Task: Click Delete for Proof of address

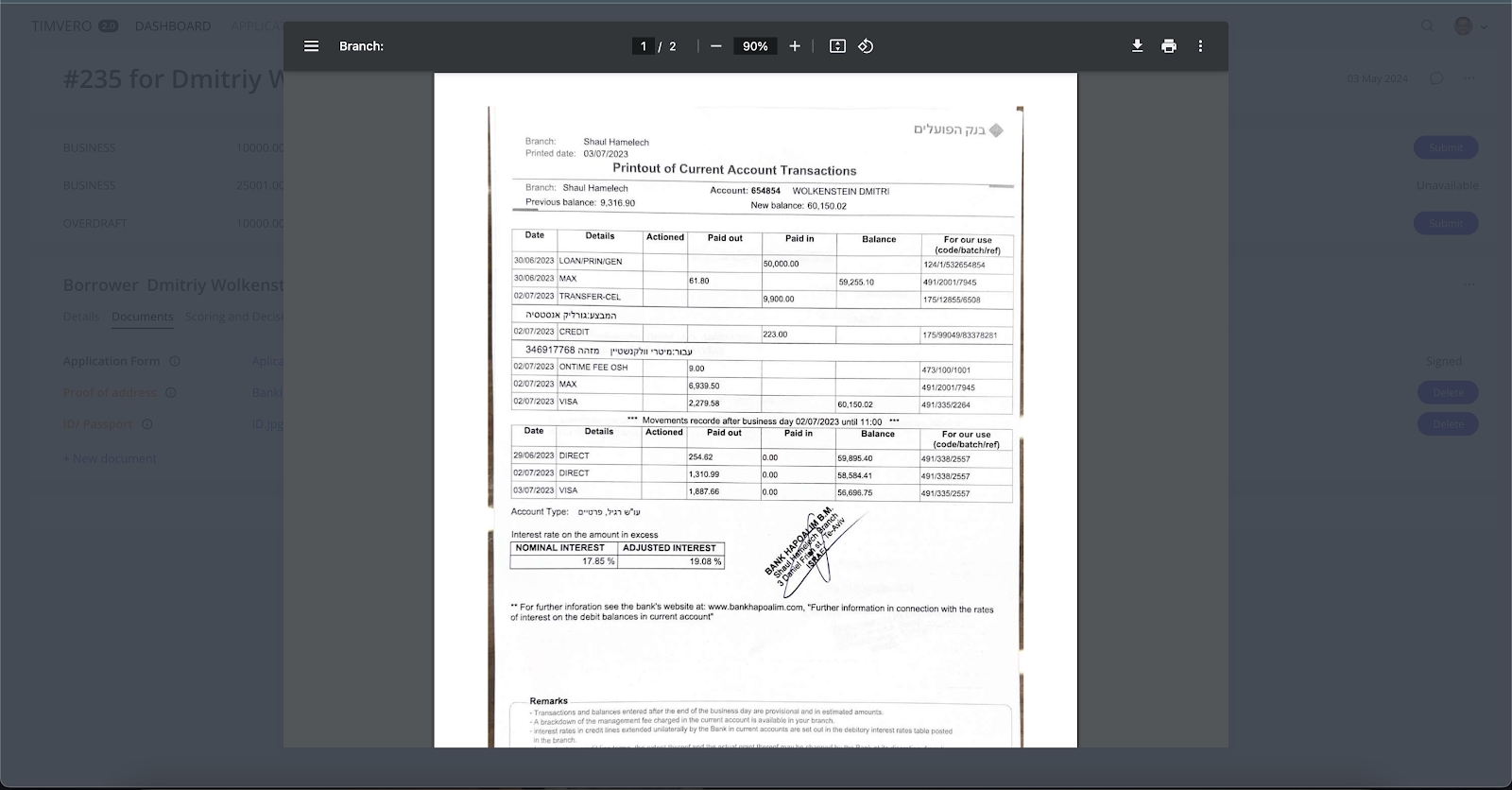Action: click(1447, 393)
